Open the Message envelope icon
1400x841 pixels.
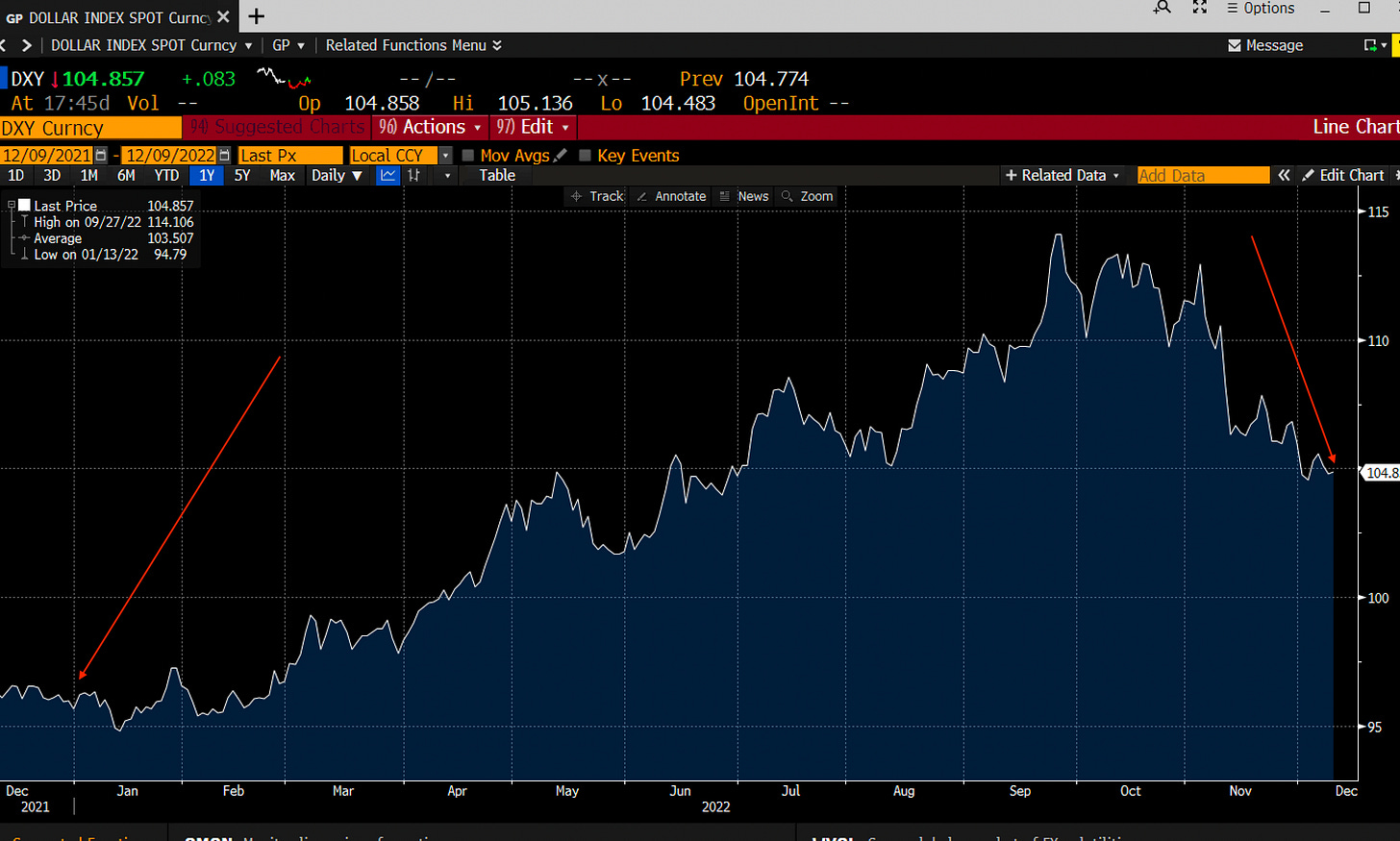pos(1234,44)
